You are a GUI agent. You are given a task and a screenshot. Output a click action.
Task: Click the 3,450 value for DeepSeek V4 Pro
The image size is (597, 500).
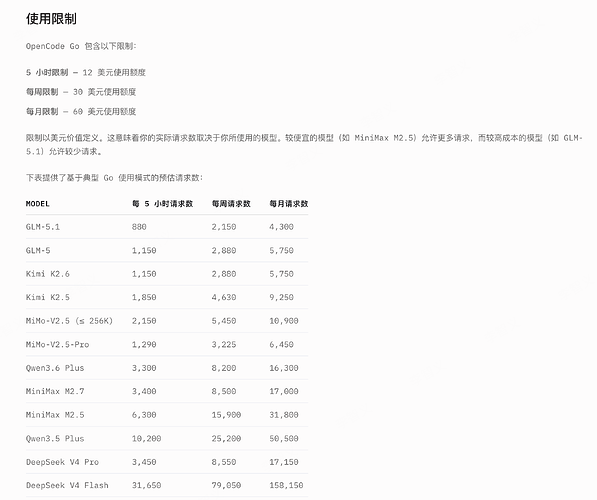[x=144, y=462]
